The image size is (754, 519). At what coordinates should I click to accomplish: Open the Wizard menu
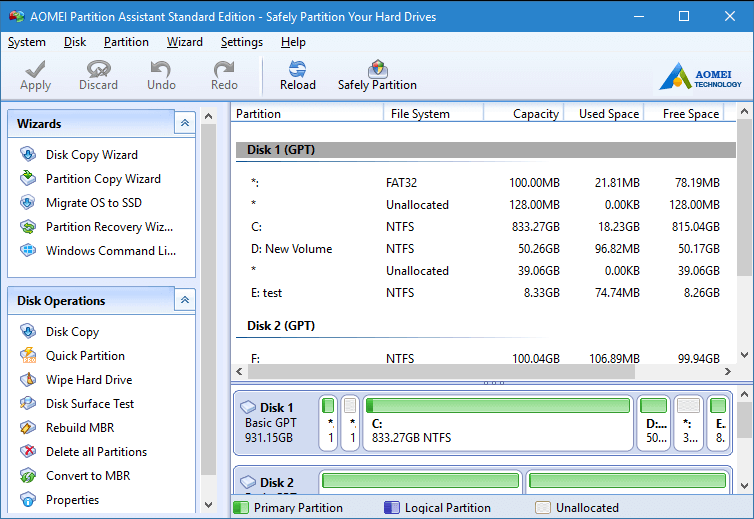tap(185, 42)
